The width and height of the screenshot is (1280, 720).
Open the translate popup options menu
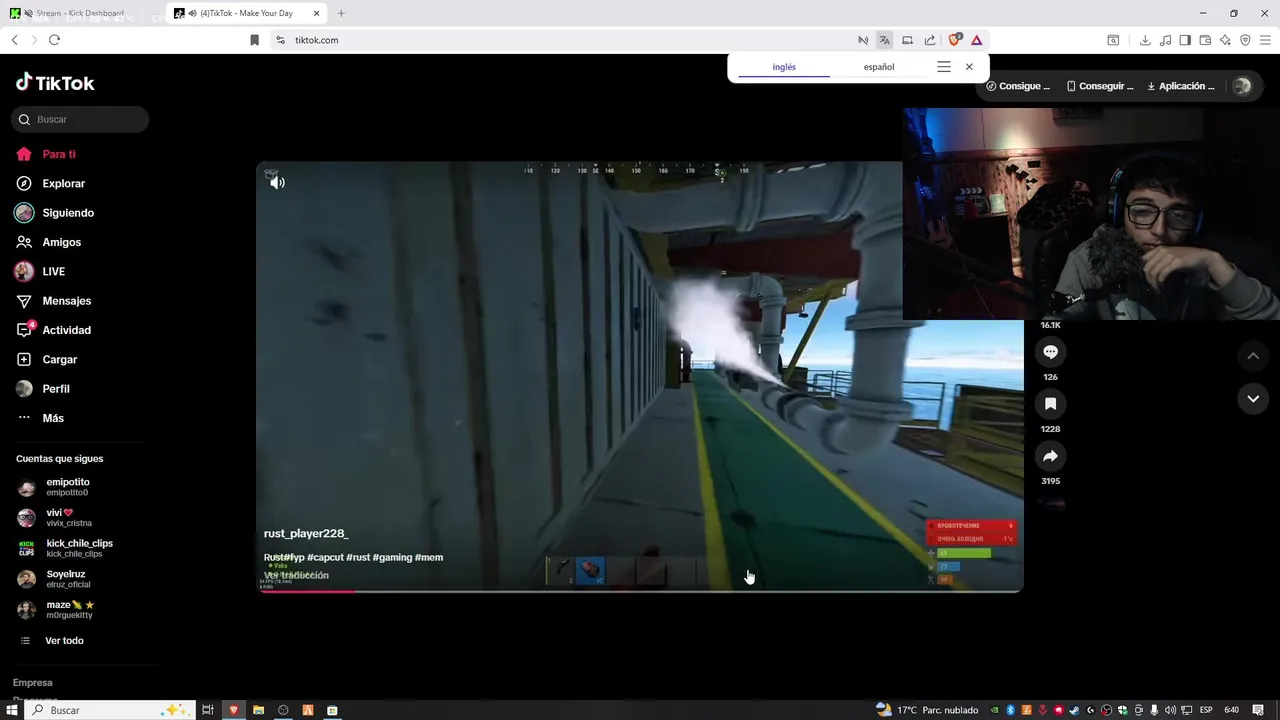pos(944,67)
